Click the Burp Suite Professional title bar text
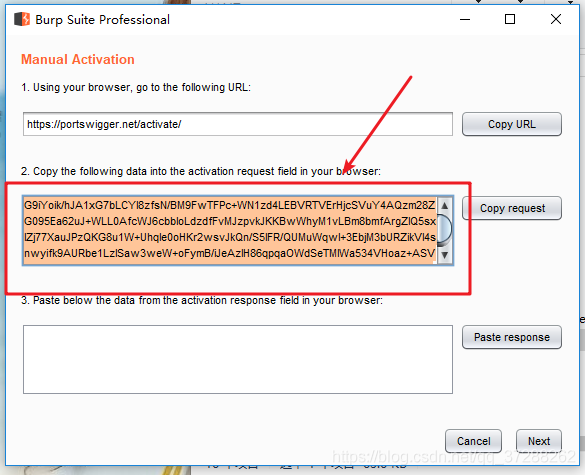The image size is (585, 475). (103, 20)
